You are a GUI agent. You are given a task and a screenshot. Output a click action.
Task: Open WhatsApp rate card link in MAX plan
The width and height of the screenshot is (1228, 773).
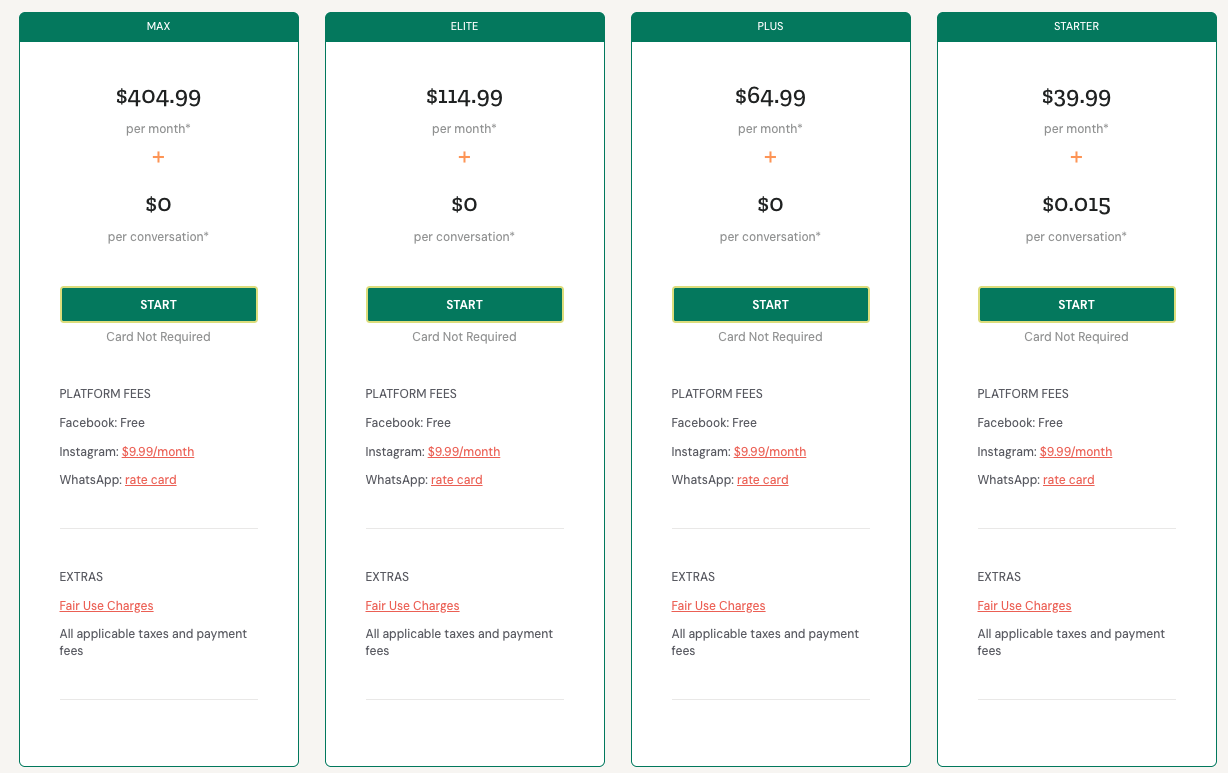coord(151,480)
